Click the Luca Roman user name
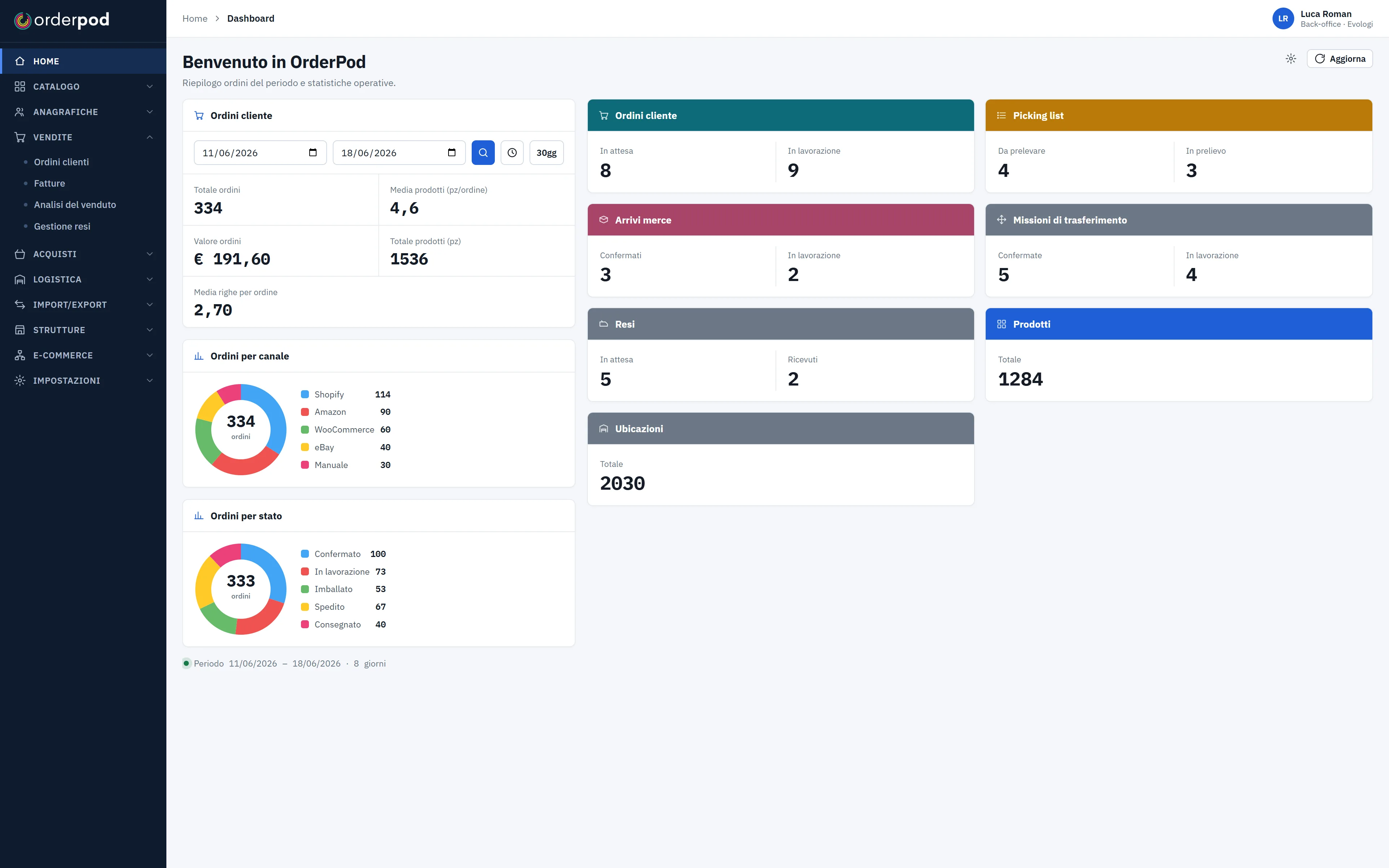This screenshot has height=868, width=1389. pos(1326,14)
